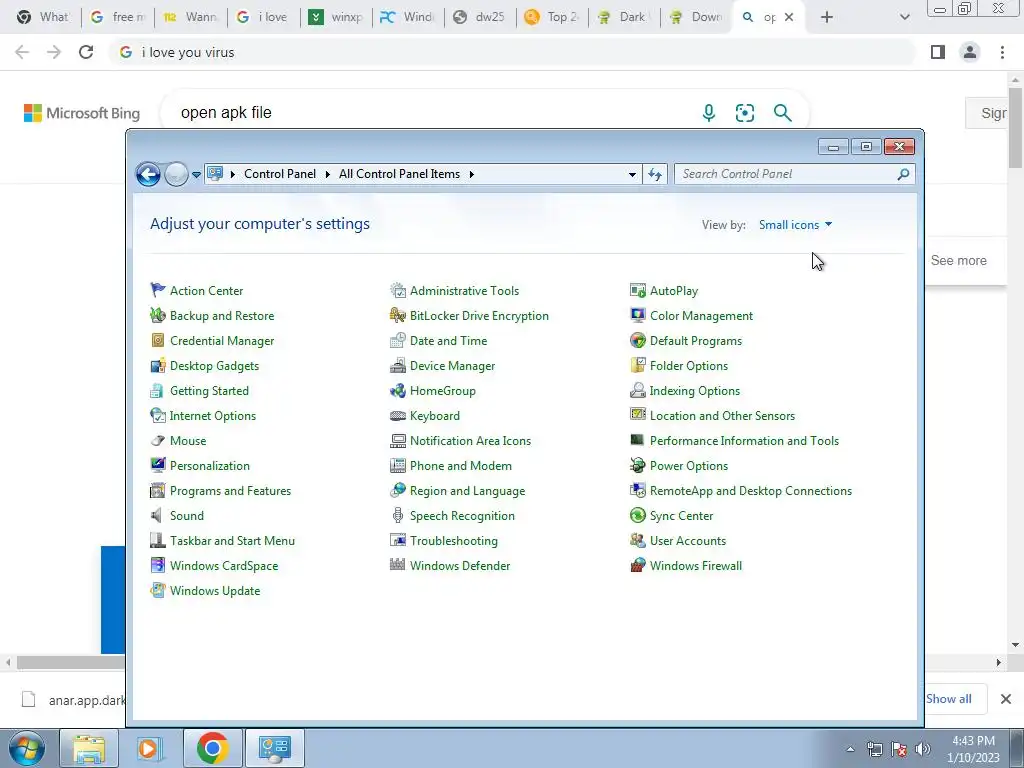1024x768 pixels.
Task: Open the Date and Time link
Action: (449, 341)
